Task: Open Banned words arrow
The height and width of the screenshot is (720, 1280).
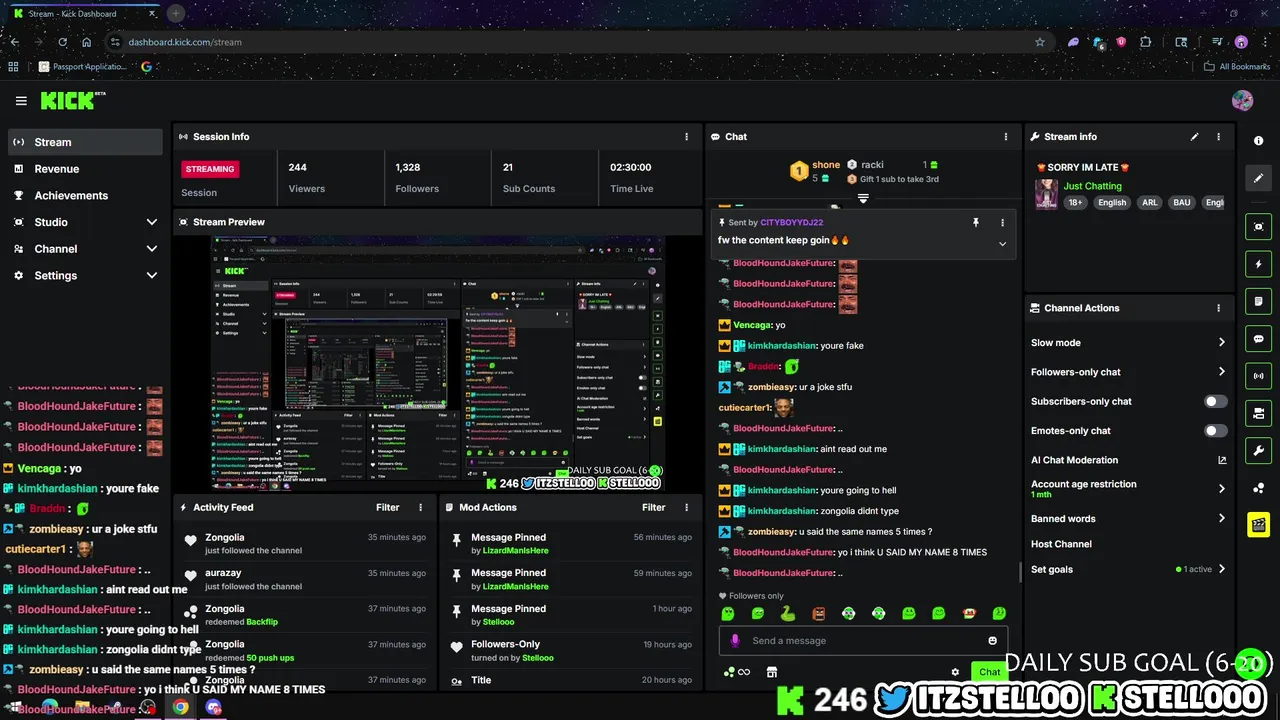Action: click(x=1221, y=518)
